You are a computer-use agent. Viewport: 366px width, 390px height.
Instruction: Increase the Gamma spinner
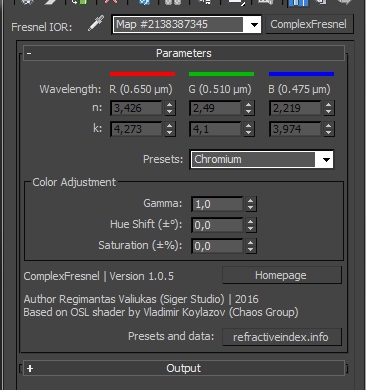tap(251, 201)
